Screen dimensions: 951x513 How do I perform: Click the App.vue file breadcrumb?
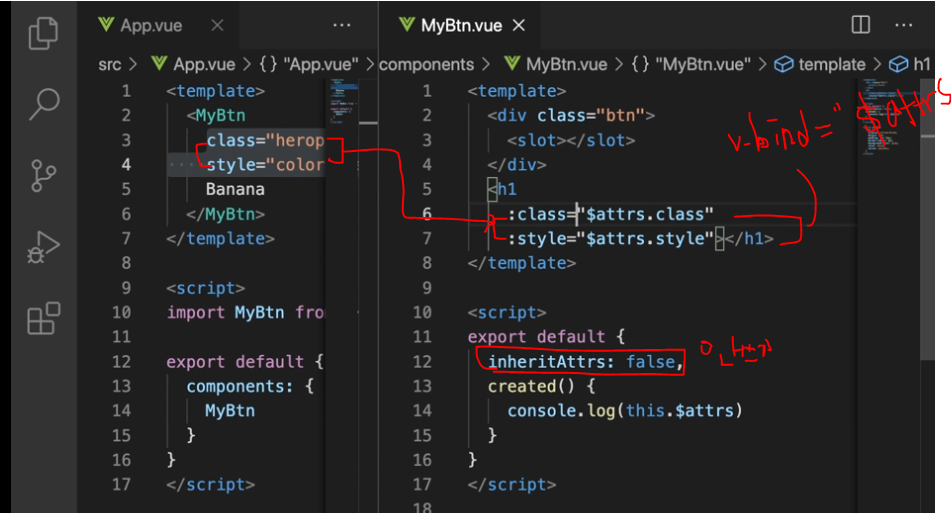point(193,64)
